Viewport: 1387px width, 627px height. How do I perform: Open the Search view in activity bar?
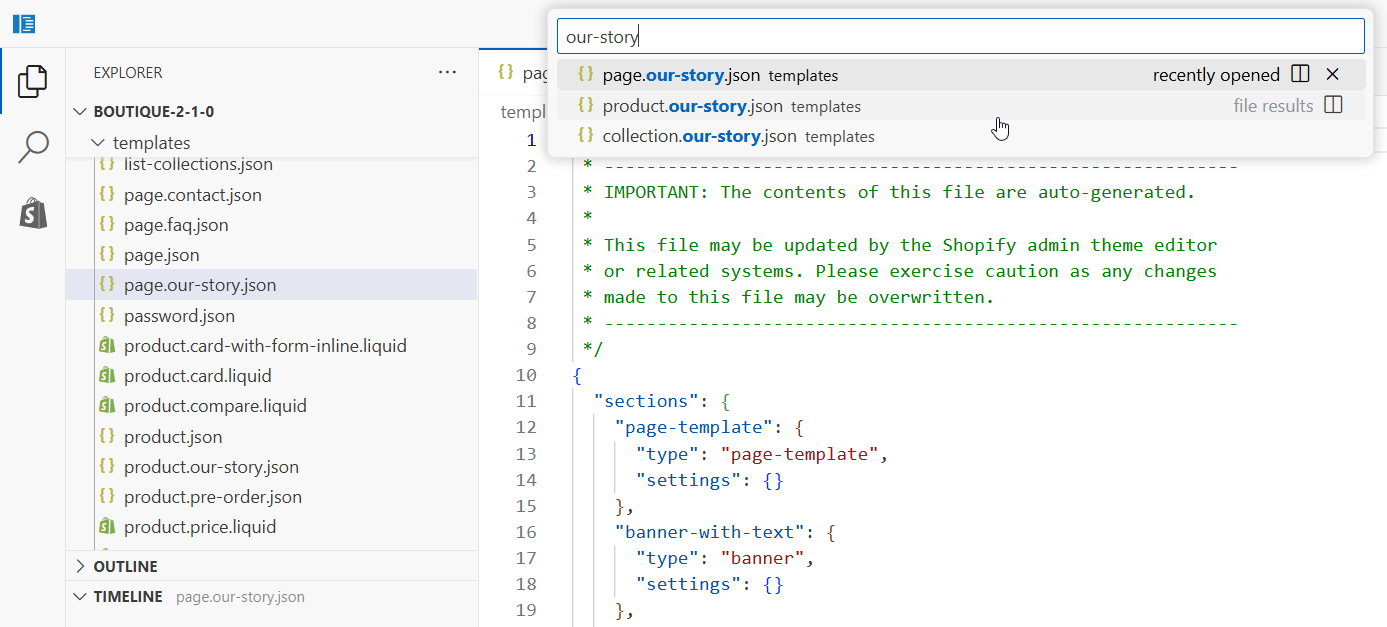33,148
